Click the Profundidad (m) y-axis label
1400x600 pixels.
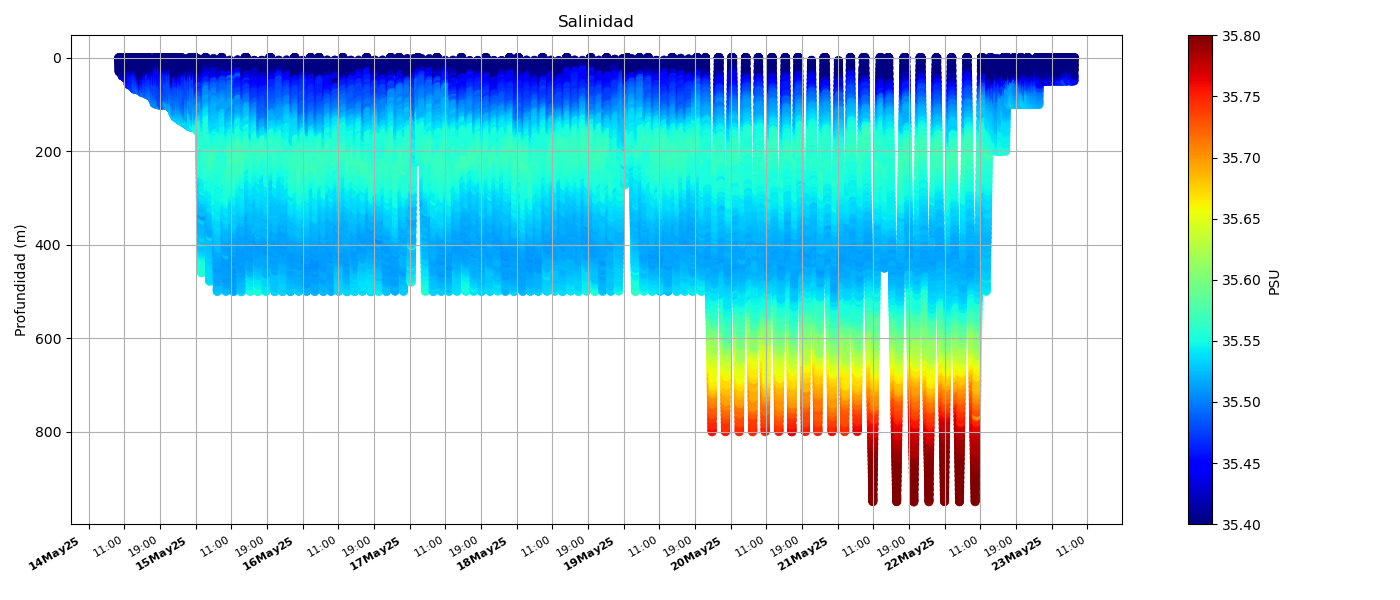point(21,280)
